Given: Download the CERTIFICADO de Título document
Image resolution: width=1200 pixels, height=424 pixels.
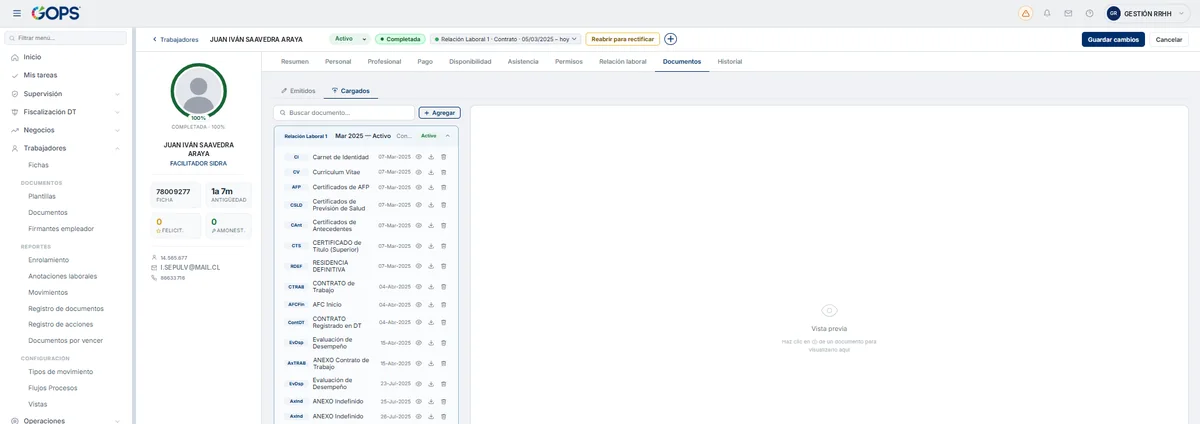Looking at the screenshot, I should 431,246.
